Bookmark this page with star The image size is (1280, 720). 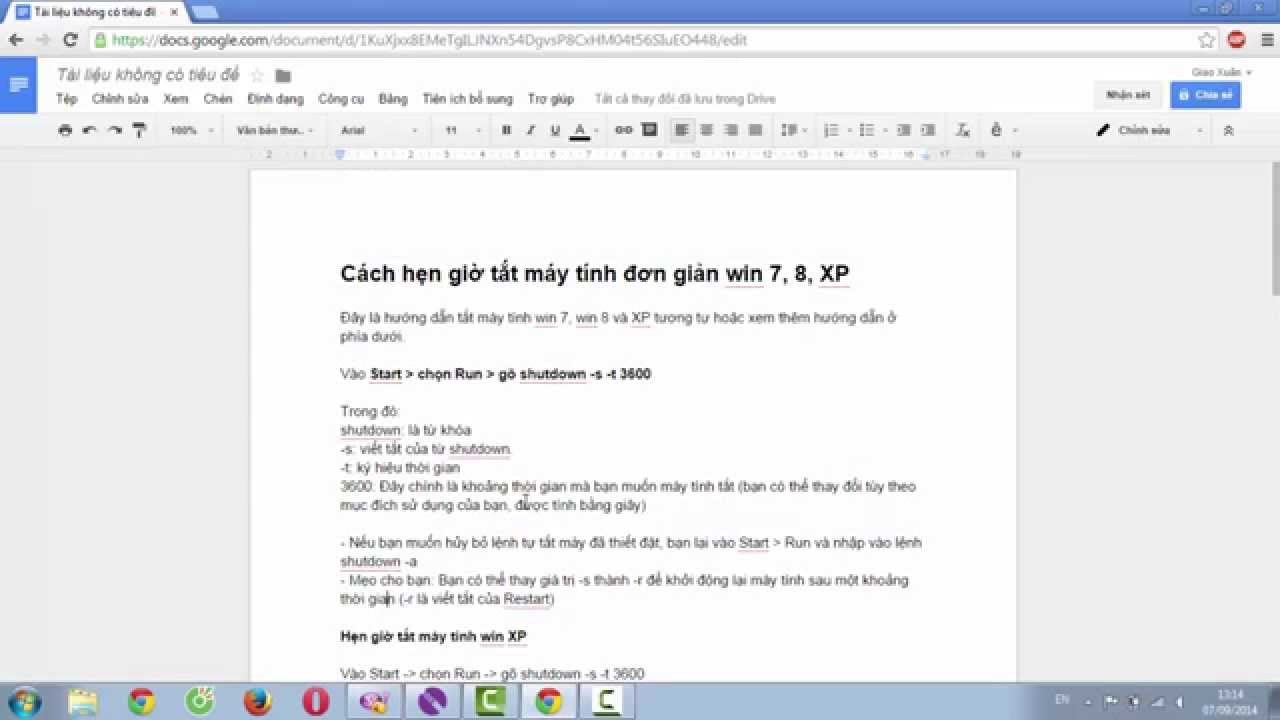(1206, 40)
